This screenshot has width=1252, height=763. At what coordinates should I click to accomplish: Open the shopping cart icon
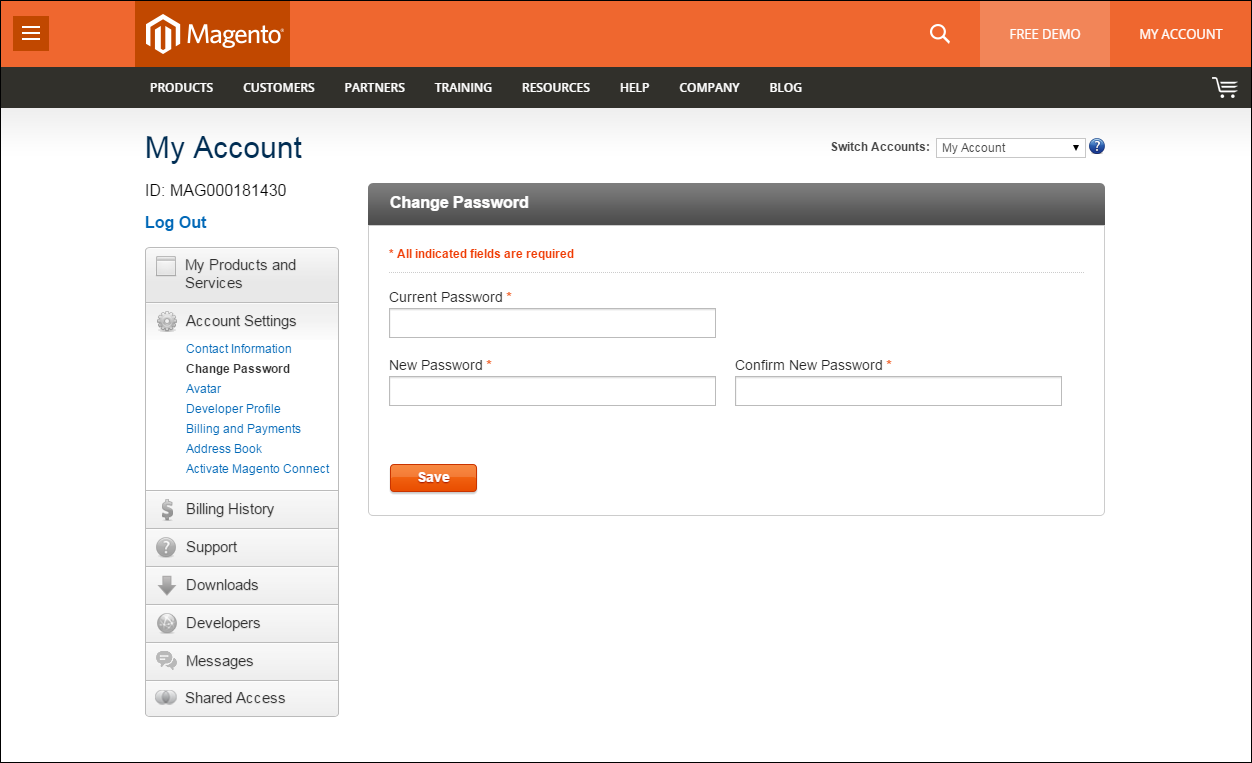coord(1224,88)
